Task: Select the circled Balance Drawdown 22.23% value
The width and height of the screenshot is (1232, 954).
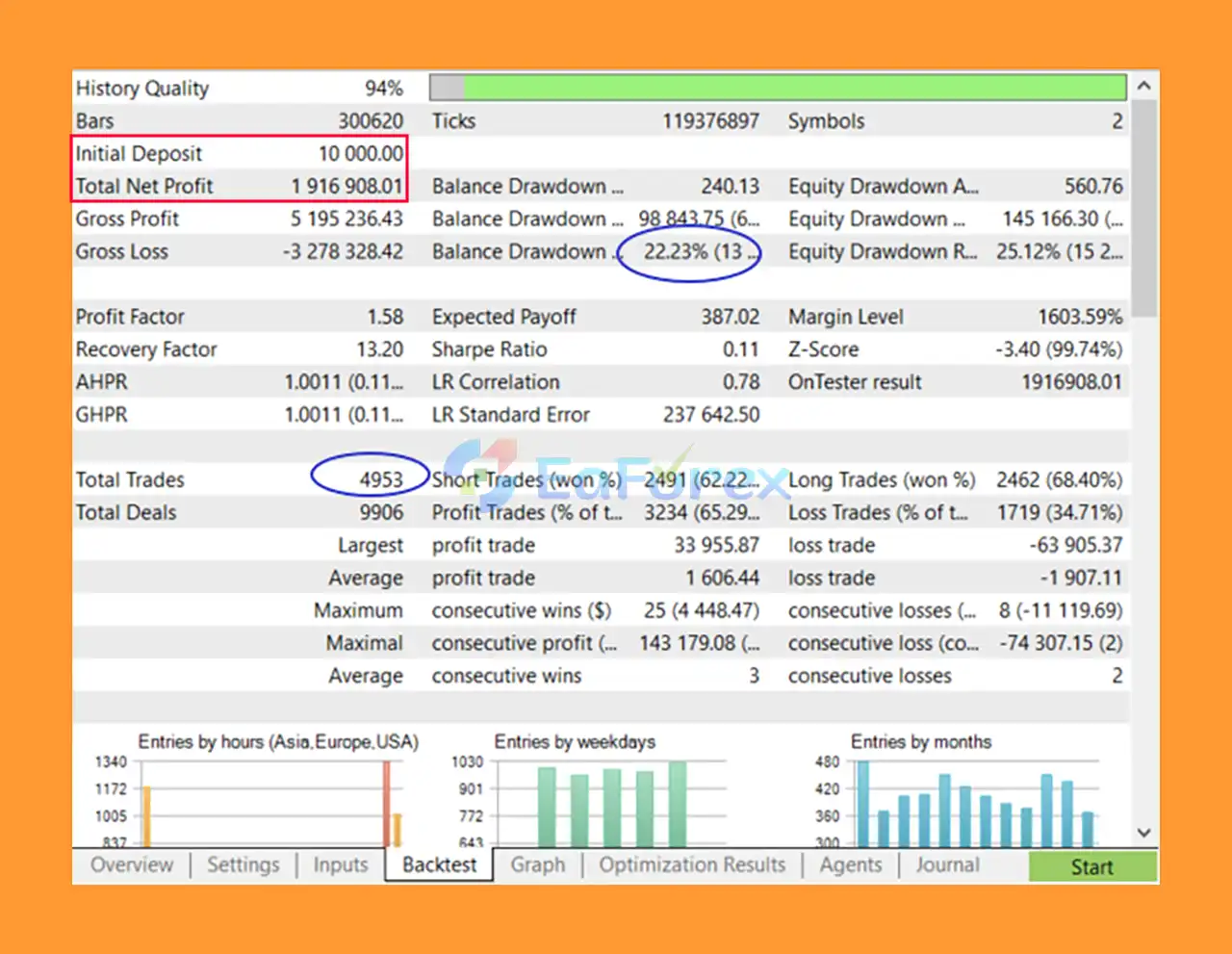Action: tap(692, 252)
